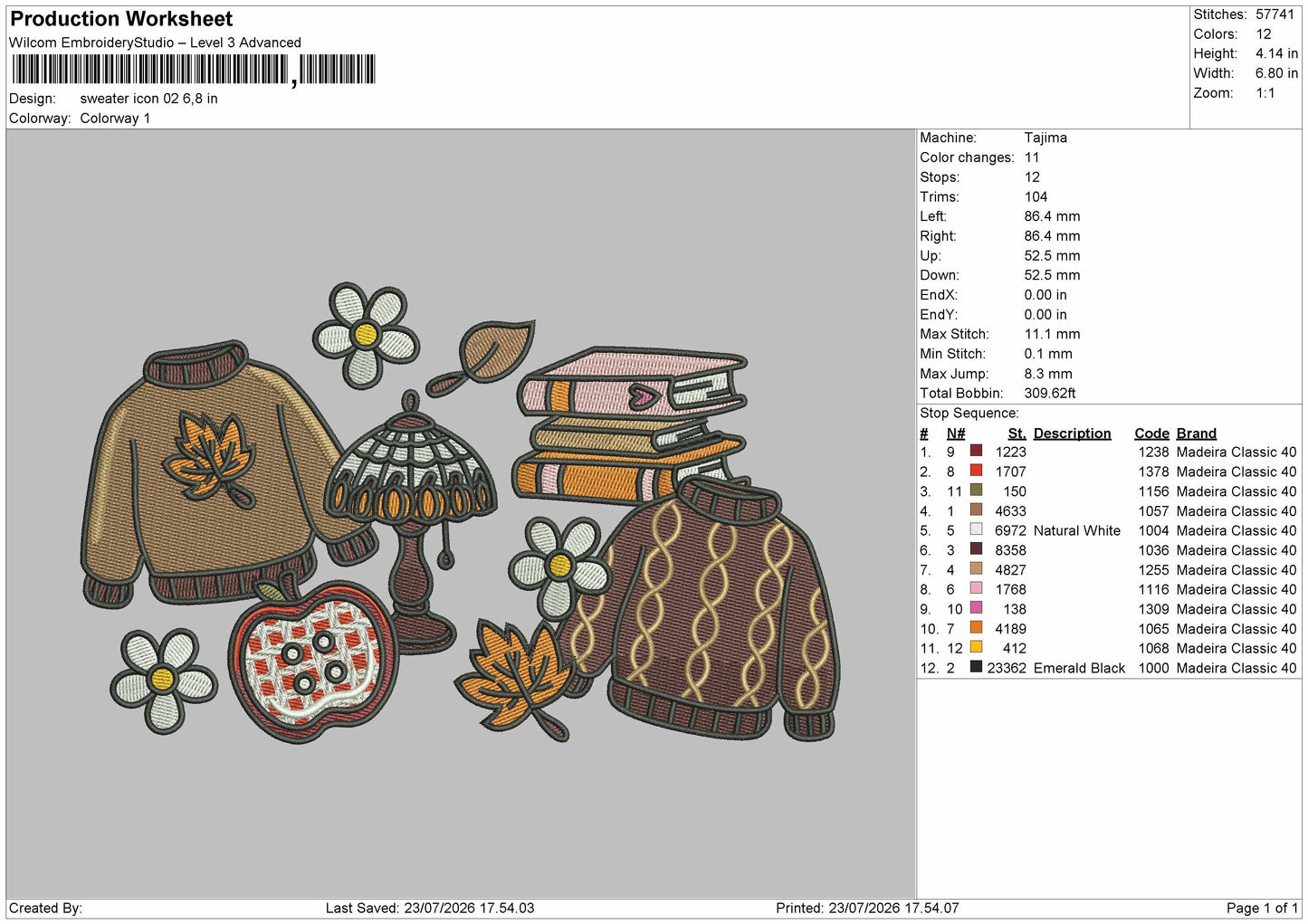The image size is (1308, 924).
Task: Click the magenta swatch for code 1309
Action: point(976,609)
